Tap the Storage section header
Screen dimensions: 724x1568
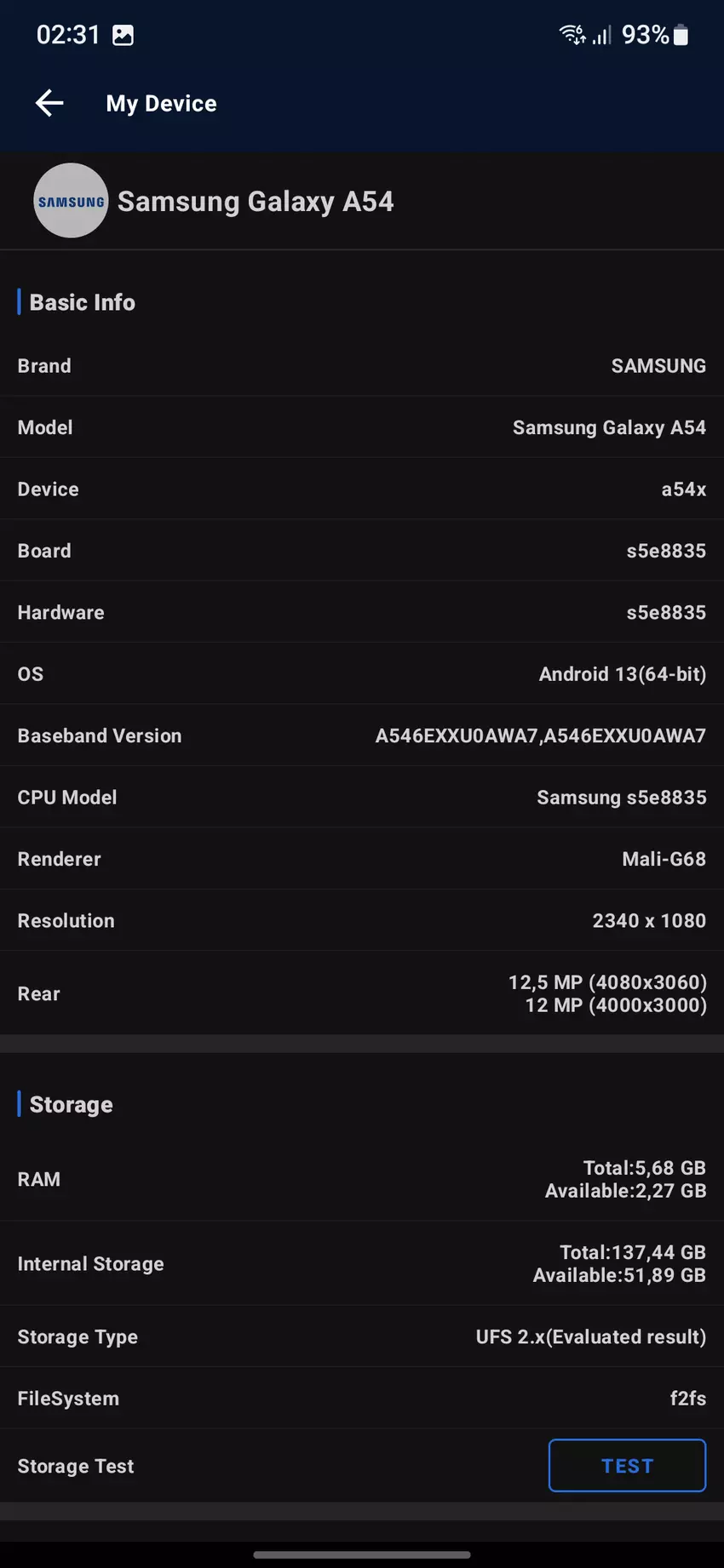[x=71, y=1104]
